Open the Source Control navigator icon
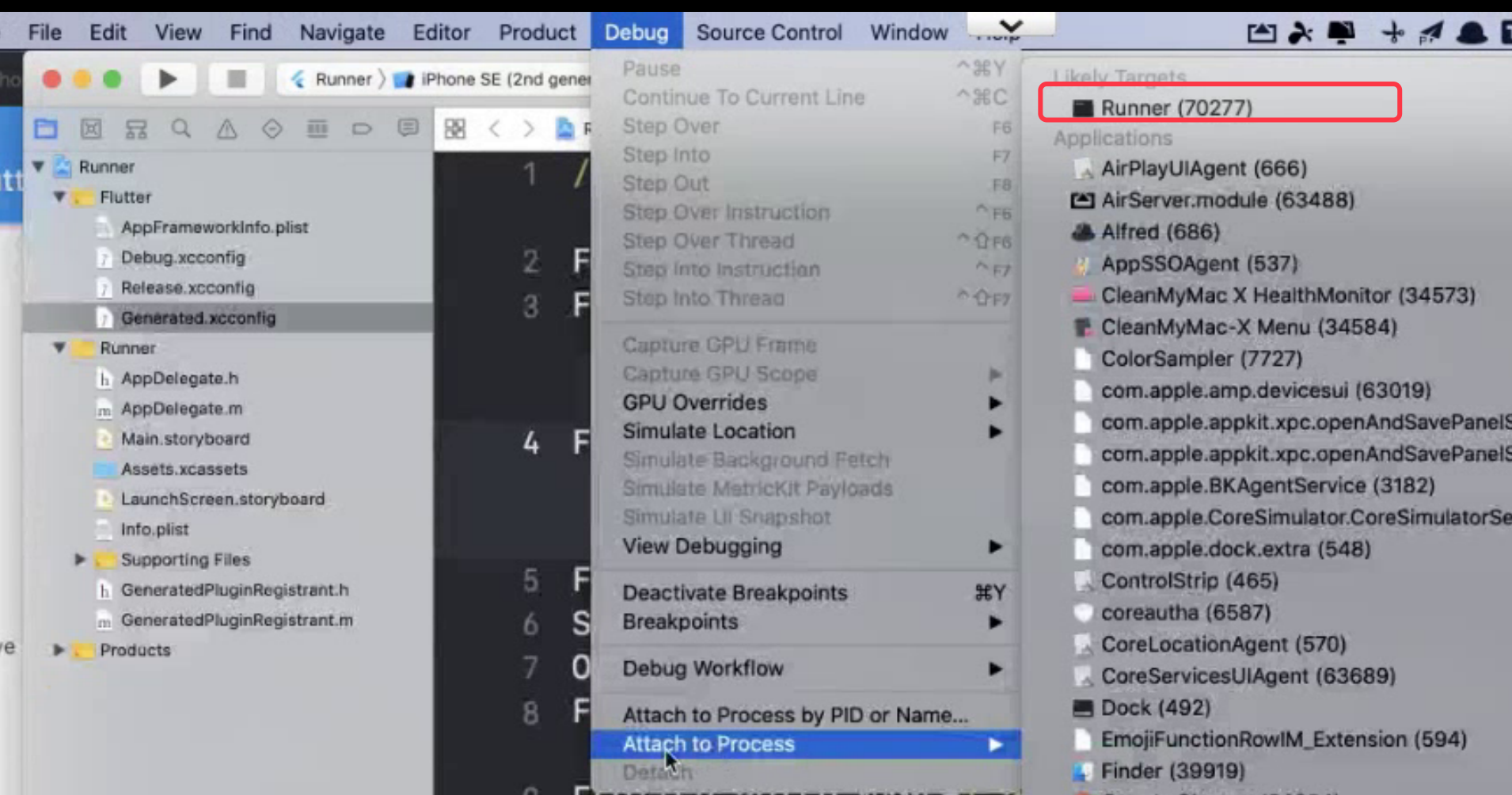 [91, 128]
